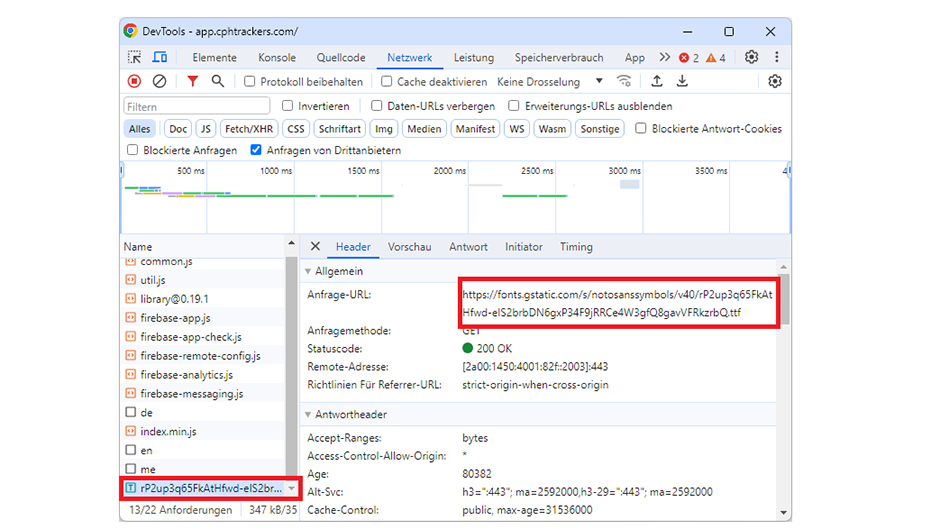
Task: Open the DevTools three-dot menu
Action: pos(777,57)
